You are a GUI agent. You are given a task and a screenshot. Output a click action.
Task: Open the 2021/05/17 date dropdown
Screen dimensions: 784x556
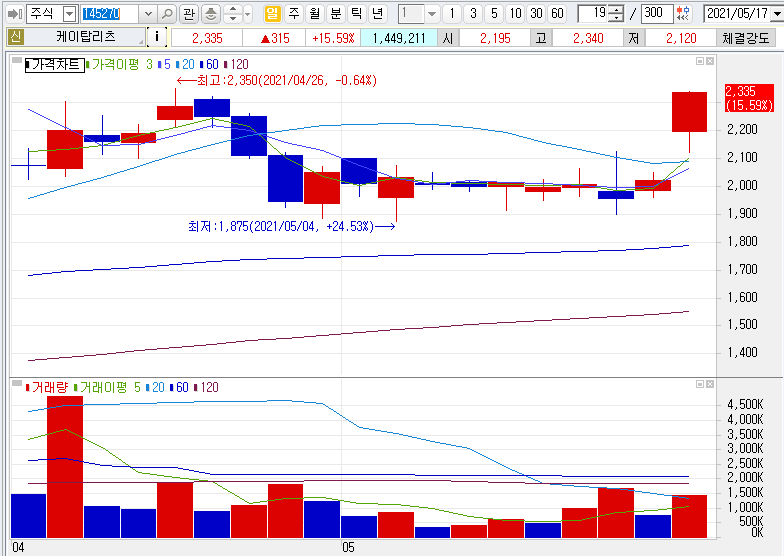(x=776, y=14)
